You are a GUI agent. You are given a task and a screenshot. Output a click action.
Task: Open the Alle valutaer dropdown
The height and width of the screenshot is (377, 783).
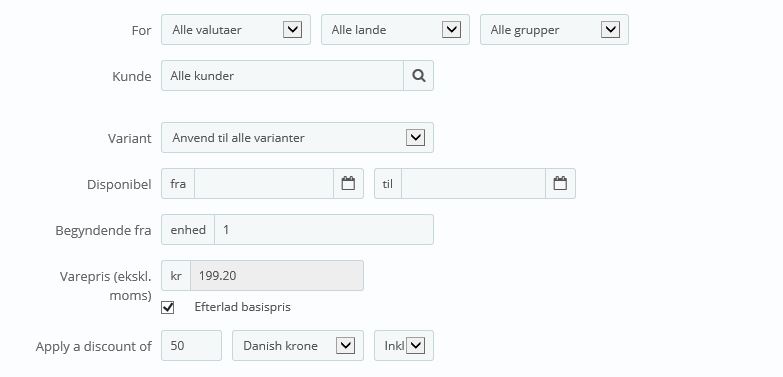point(236,30)
